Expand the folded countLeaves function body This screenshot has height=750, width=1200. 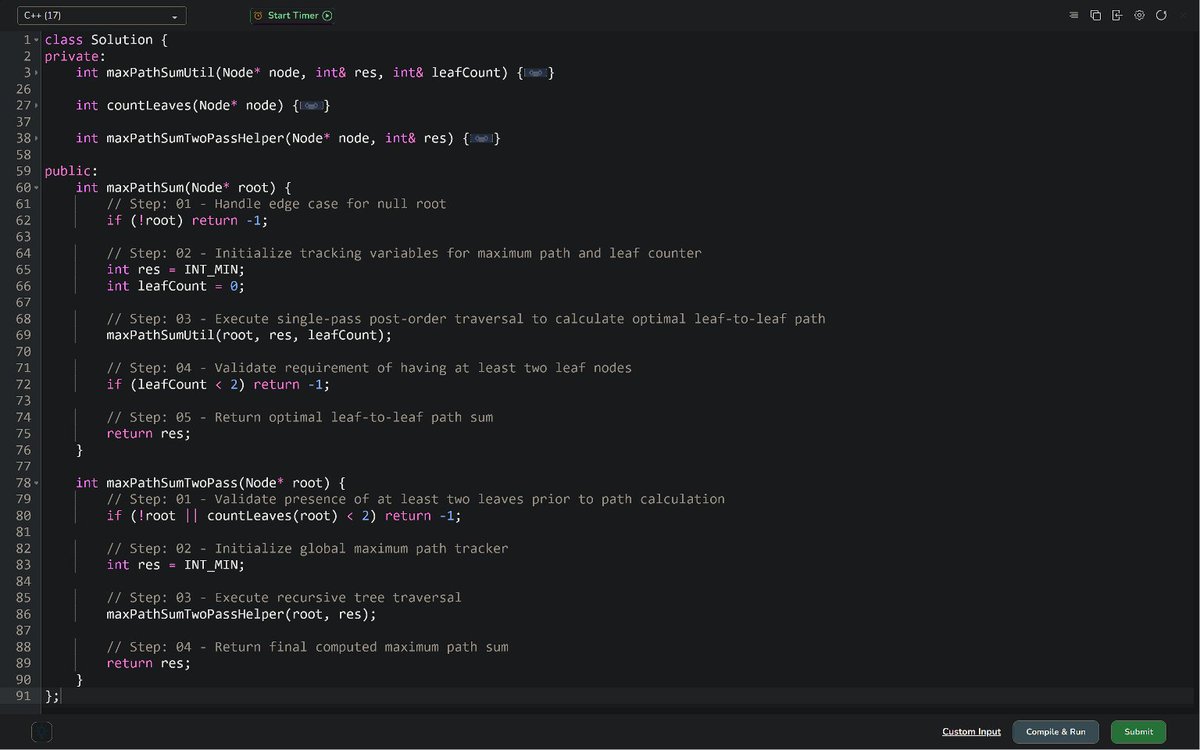314,106
